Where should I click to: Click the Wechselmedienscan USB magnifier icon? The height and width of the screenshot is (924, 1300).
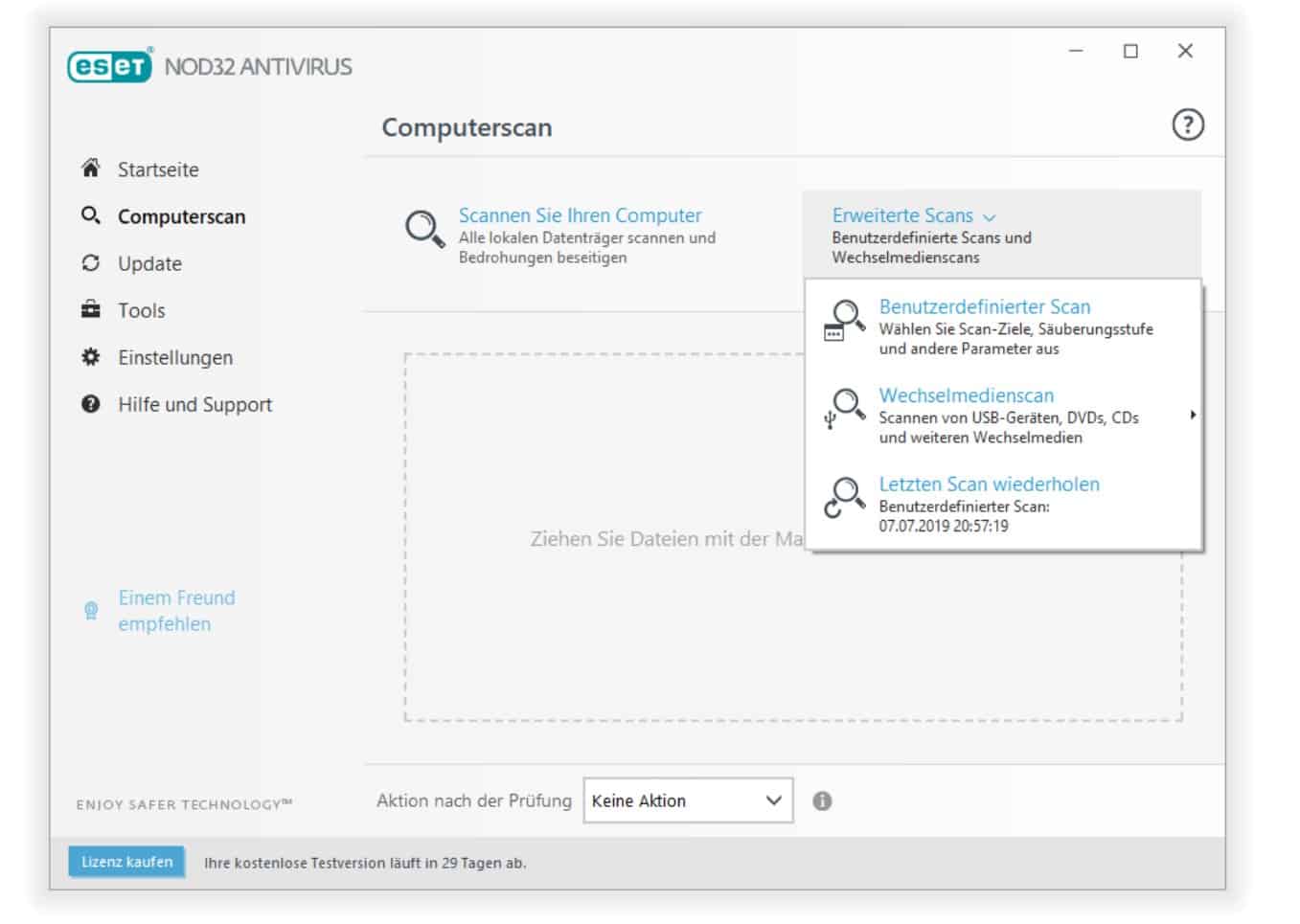[844, 409]
